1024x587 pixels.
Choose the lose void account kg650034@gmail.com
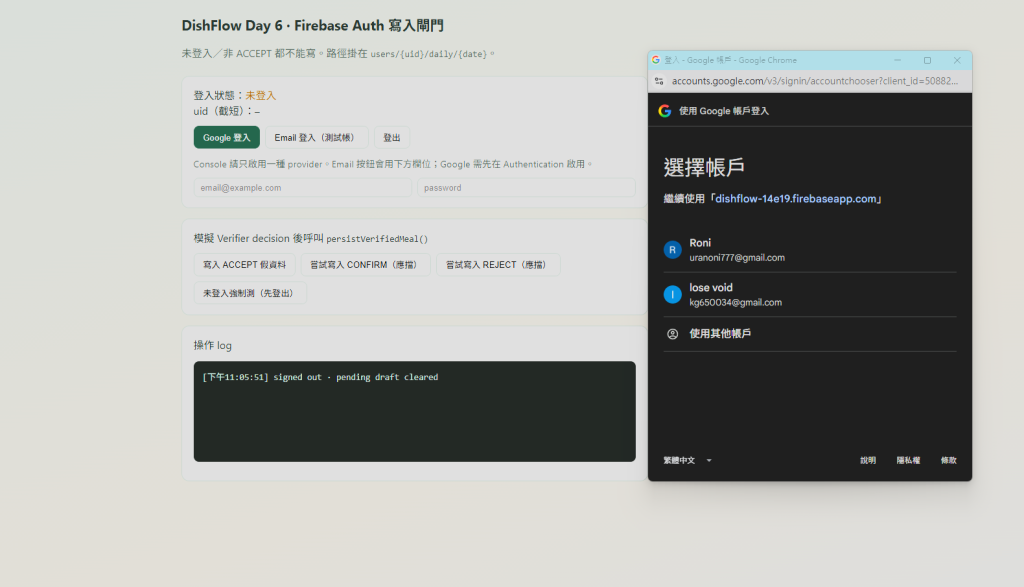pyautogui.click(x=810, y=295)
